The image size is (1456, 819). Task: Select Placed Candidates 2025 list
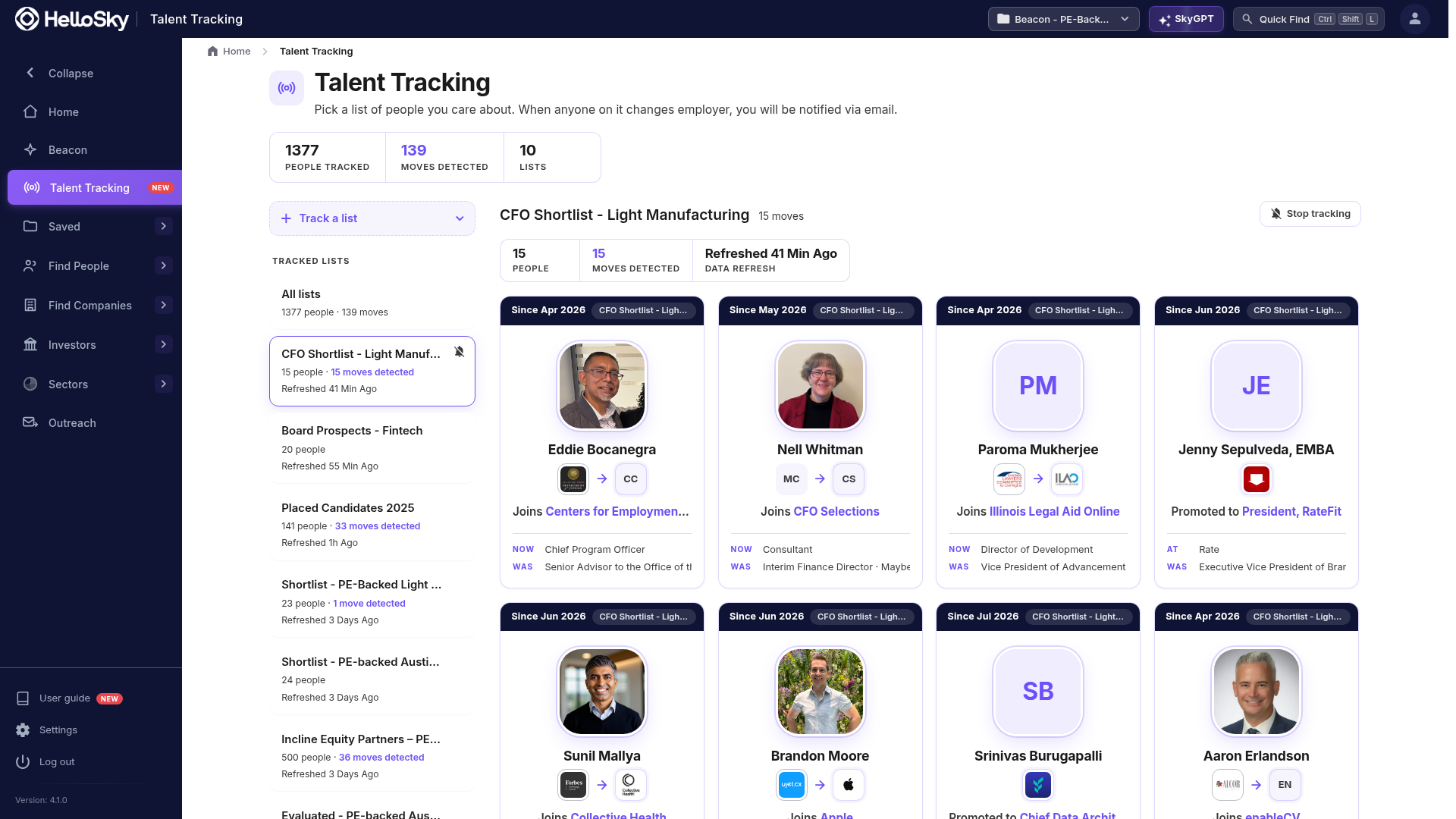click(x=372, y=525)
